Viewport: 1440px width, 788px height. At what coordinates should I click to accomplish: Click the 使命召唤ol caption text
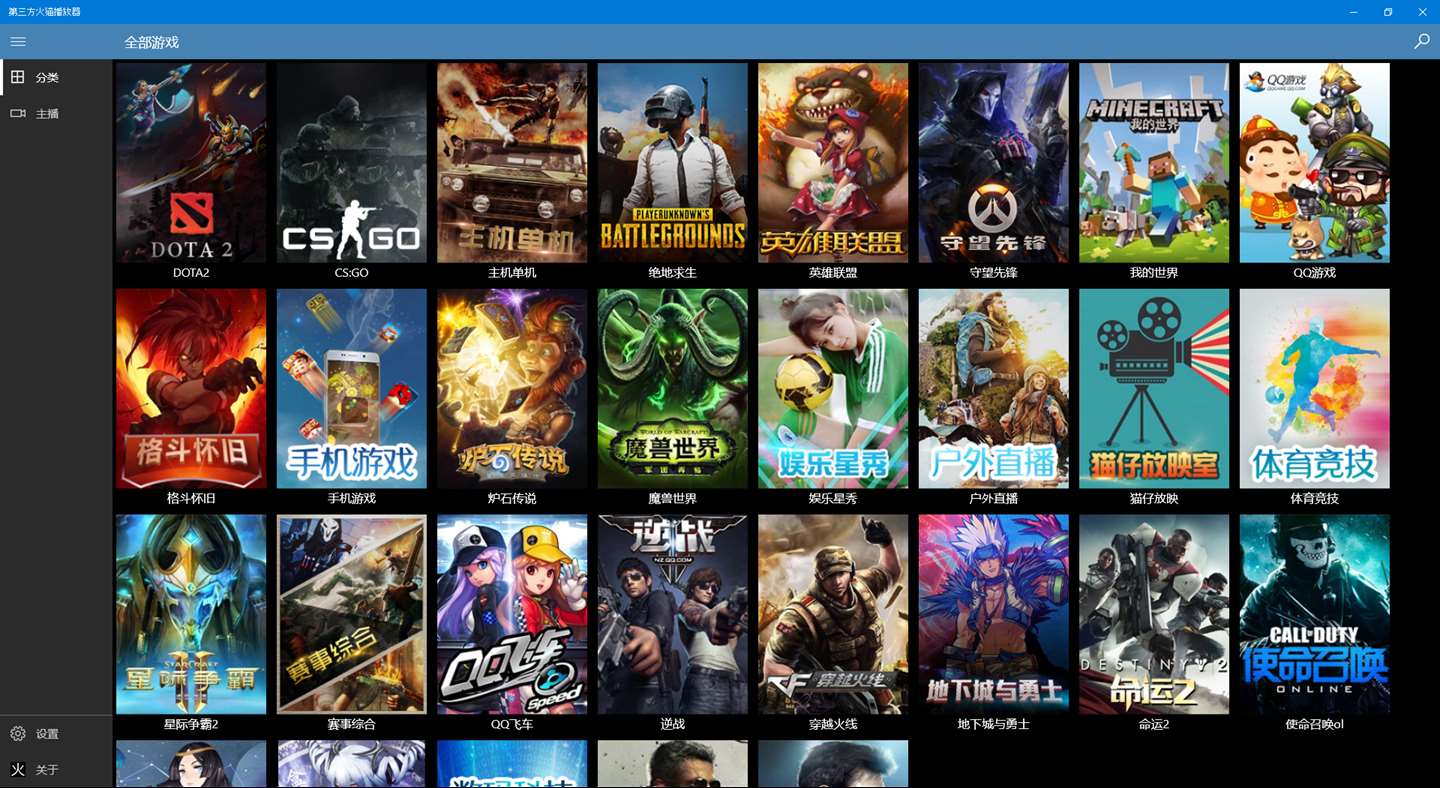pos(1315,725)
